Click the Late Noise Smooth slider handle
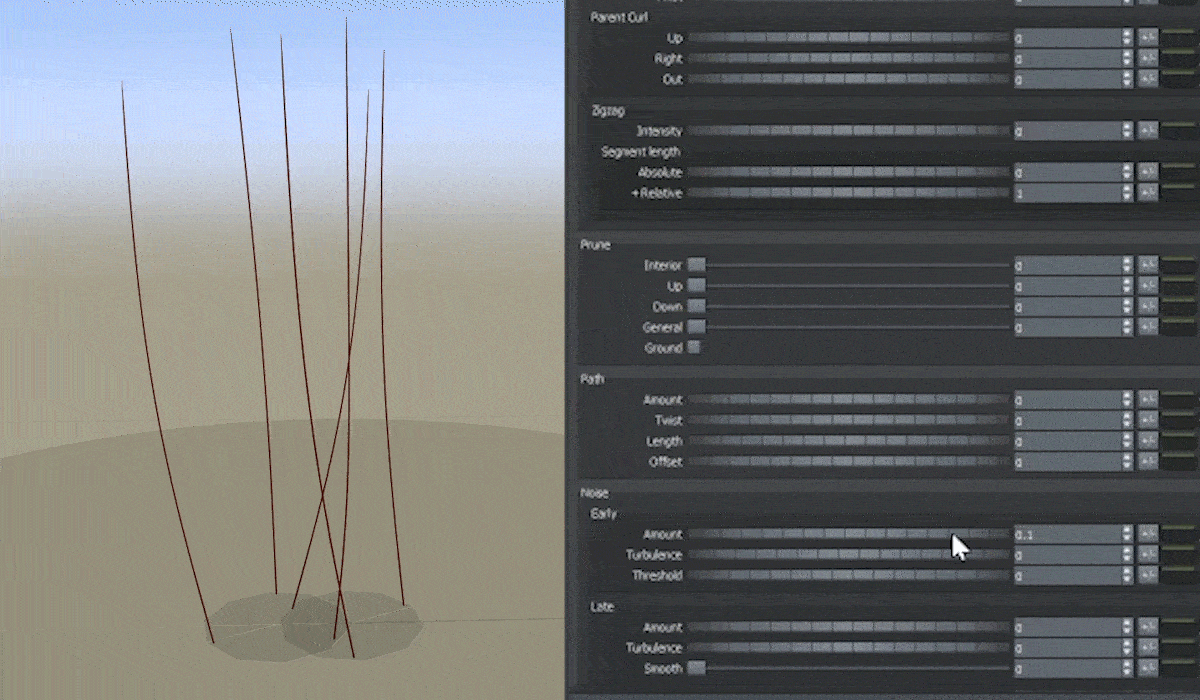Image resolution: width=1200 pixels, height=700 pixels. click(697, 668)
